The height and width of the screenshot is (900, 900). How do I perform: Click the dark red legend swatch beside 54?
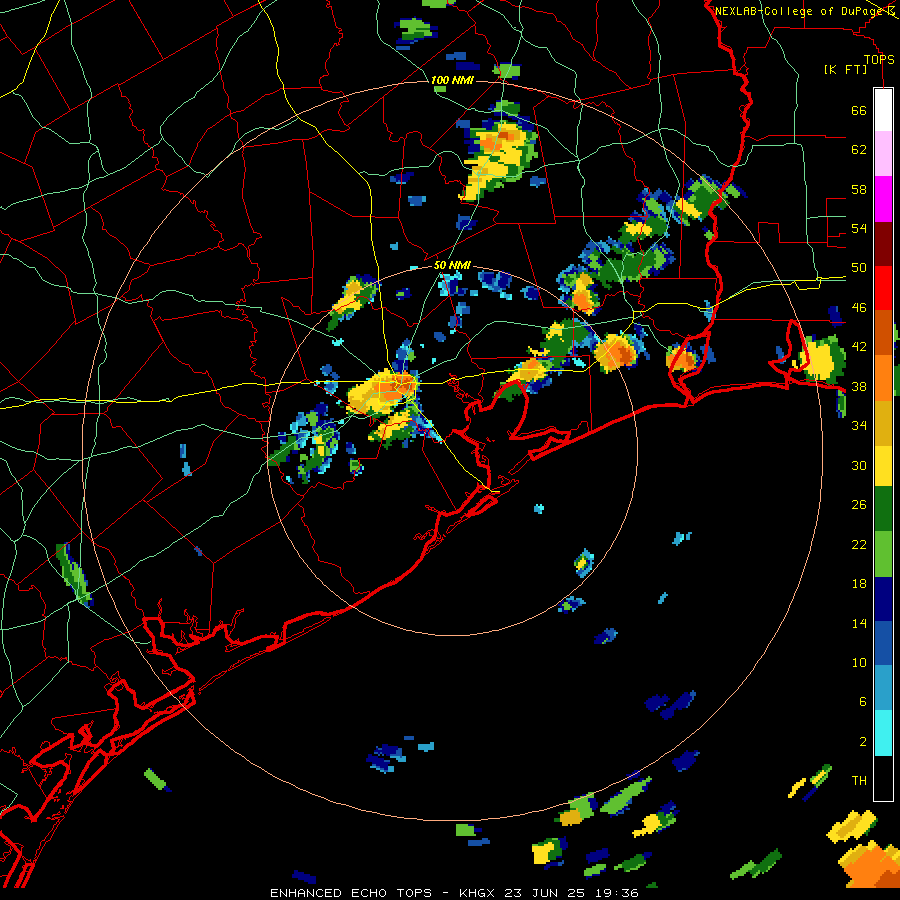[883, 244]
